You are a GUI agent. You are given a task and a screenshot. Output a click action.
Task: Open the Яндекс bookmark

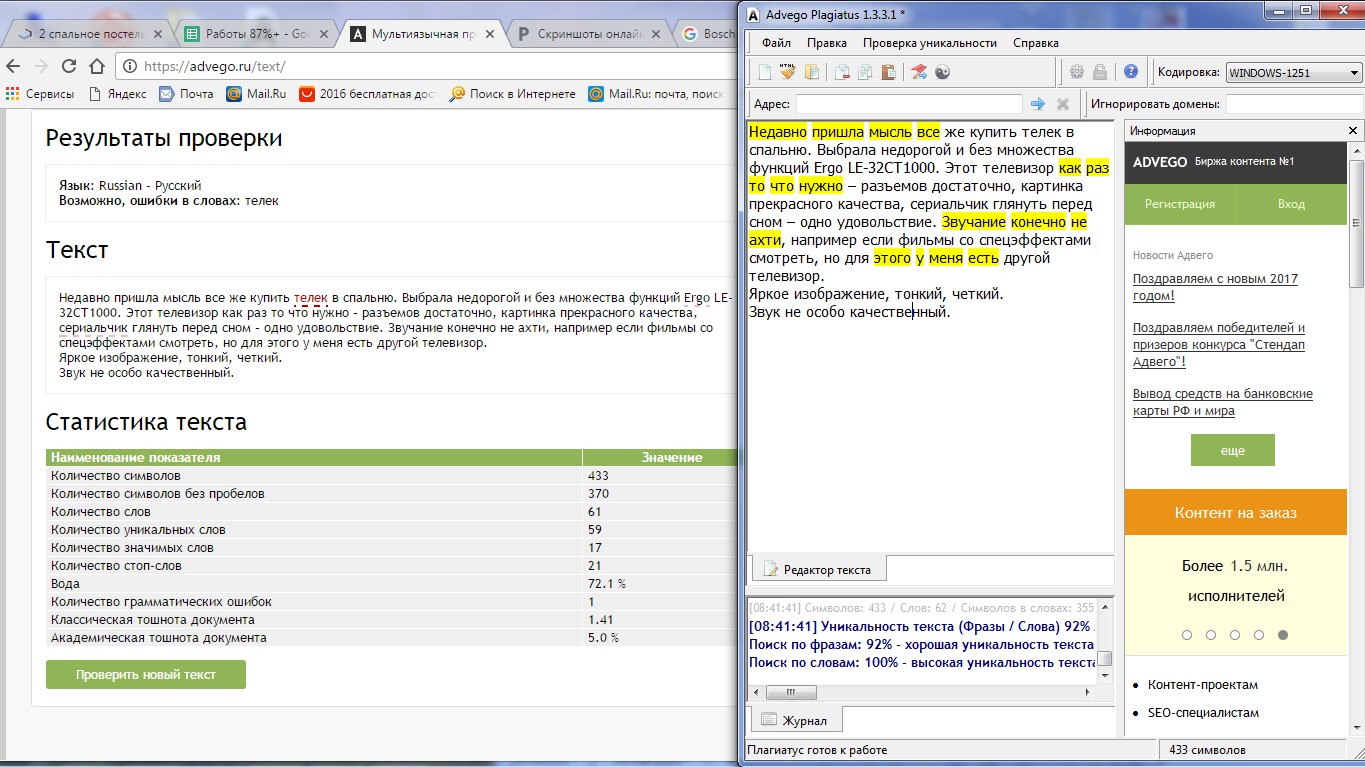117,94
